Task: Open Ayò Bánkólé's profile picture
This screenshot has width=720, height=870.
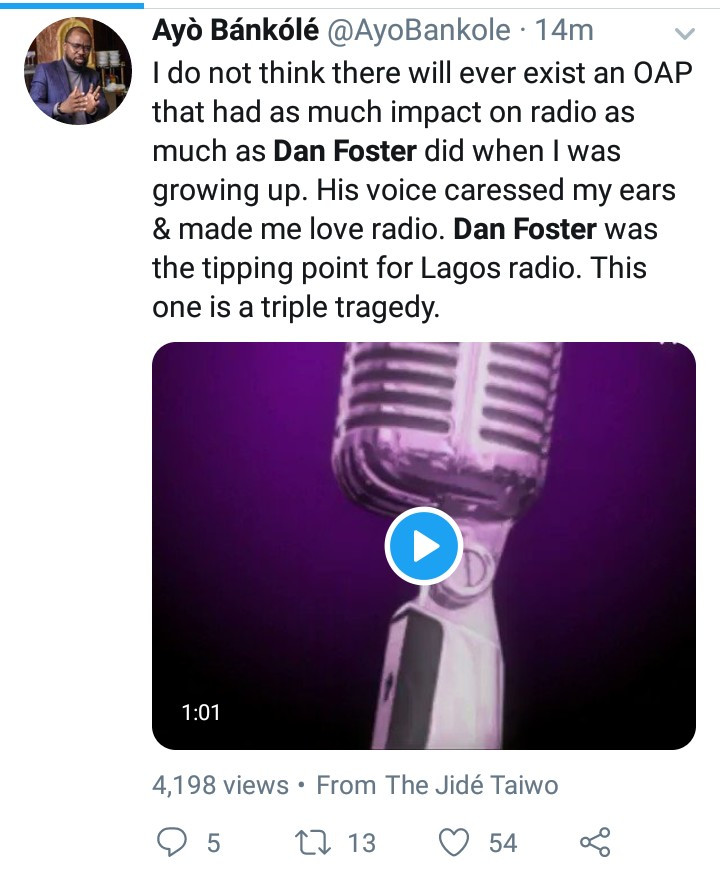Action: (78, 70)
